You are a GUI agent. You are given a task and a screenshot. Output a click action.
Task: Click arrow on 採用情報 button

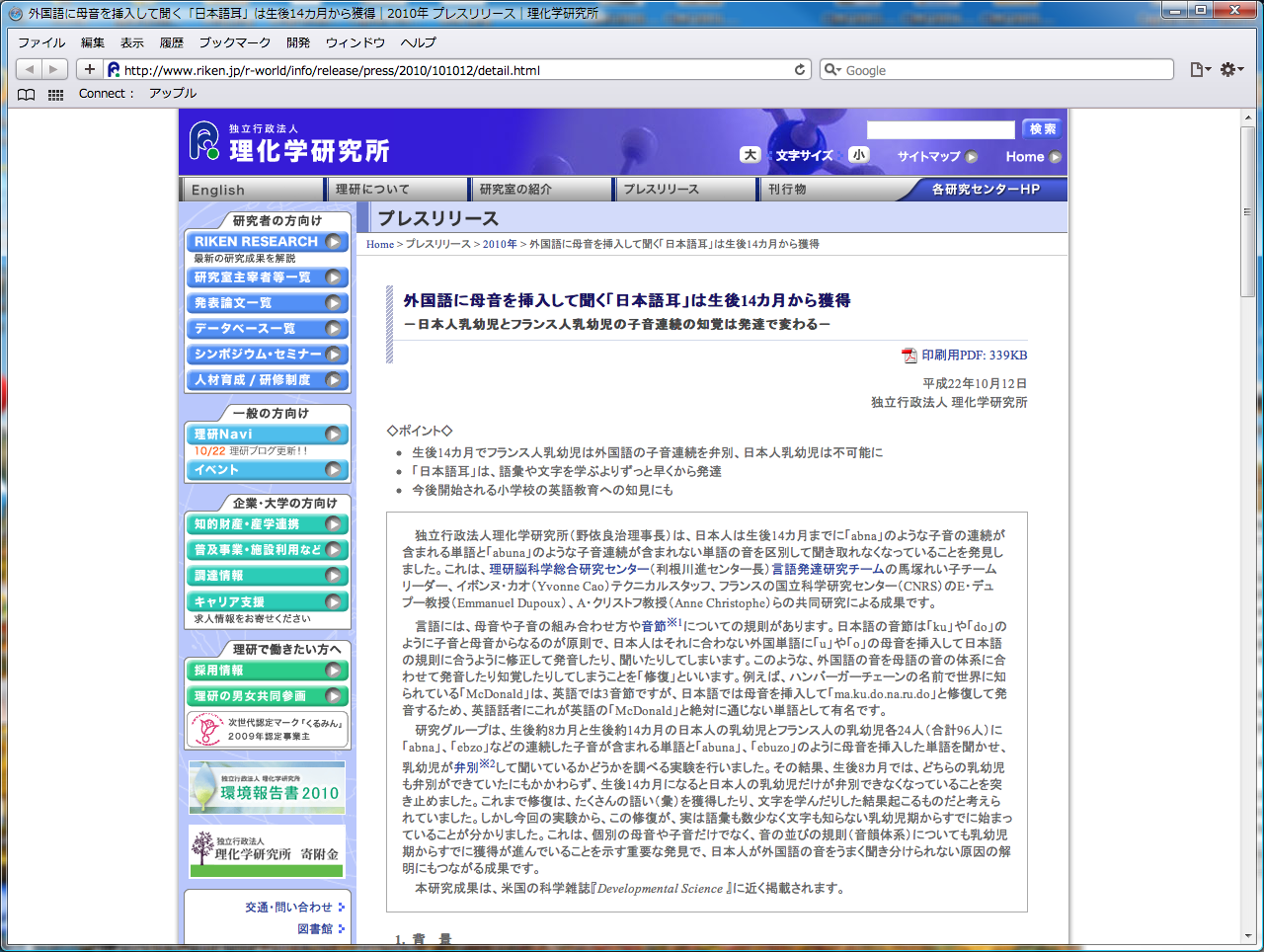point(334,671)
